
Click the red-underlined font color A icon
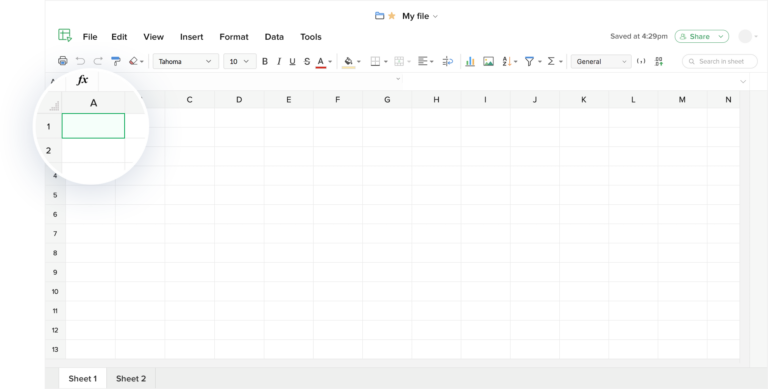tap(321, 62)
